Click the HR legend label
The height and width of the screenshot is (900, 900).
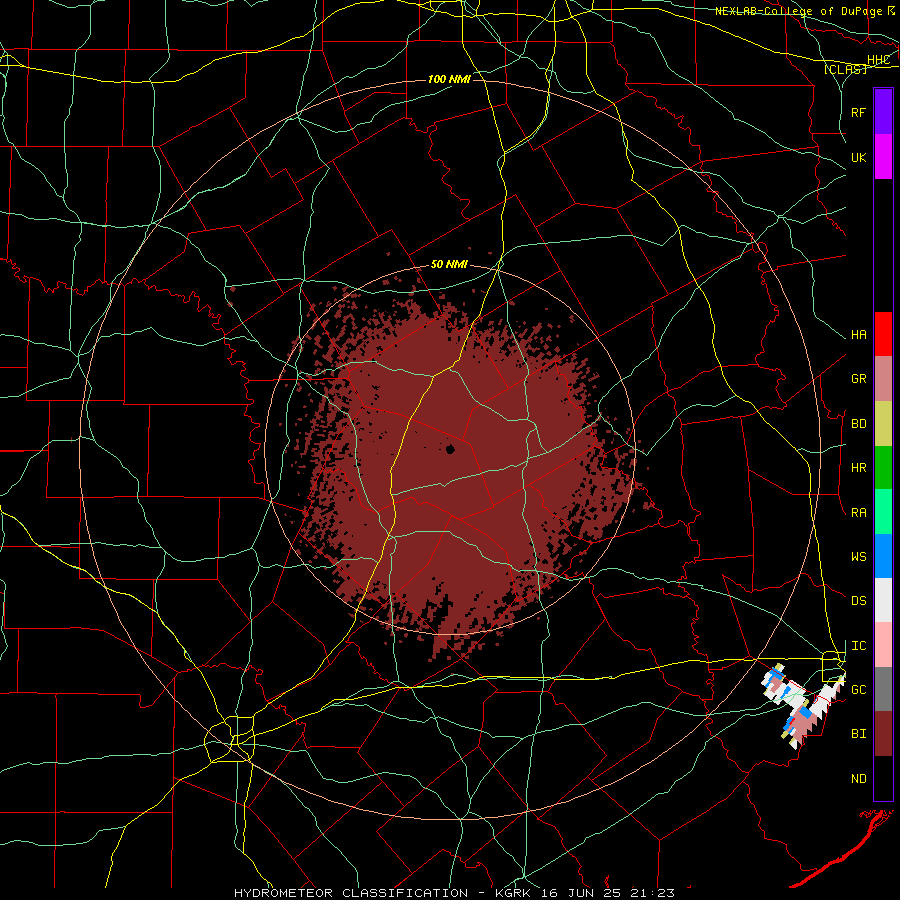(x=858, y=468)
